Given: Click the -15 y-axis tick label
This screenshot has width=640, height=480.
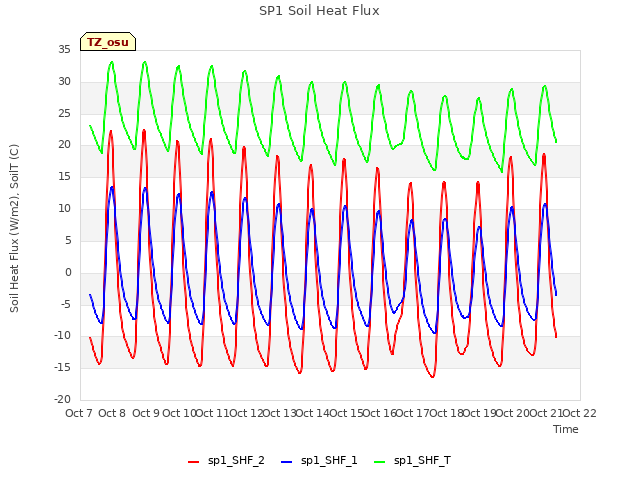Looking at the screenshot, I should 62,368.
